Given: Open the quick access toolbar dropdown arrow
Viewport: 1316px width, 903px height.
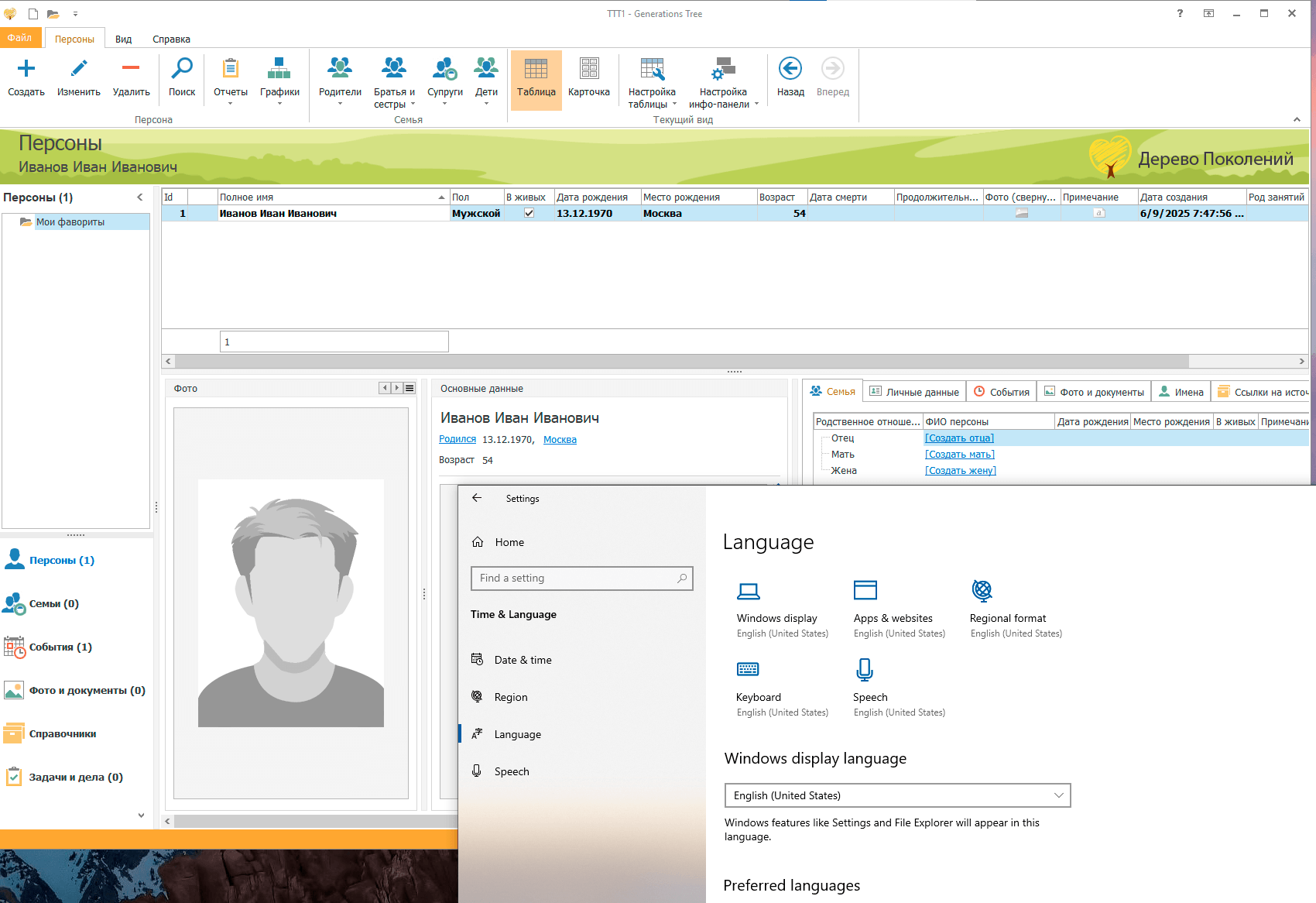Looking at the screenshot, I should tap(75, 14).
